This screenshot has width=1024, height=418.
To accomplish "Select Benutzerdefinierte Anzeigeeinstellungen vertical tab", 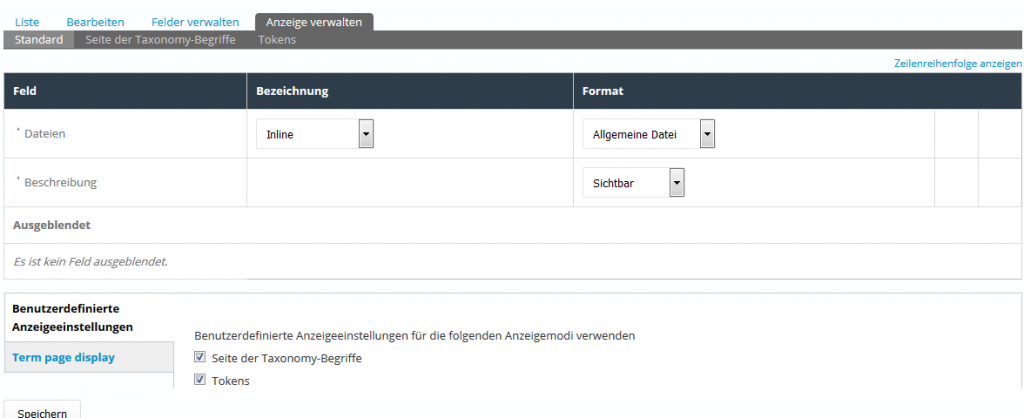I will [x=73, y=318].
